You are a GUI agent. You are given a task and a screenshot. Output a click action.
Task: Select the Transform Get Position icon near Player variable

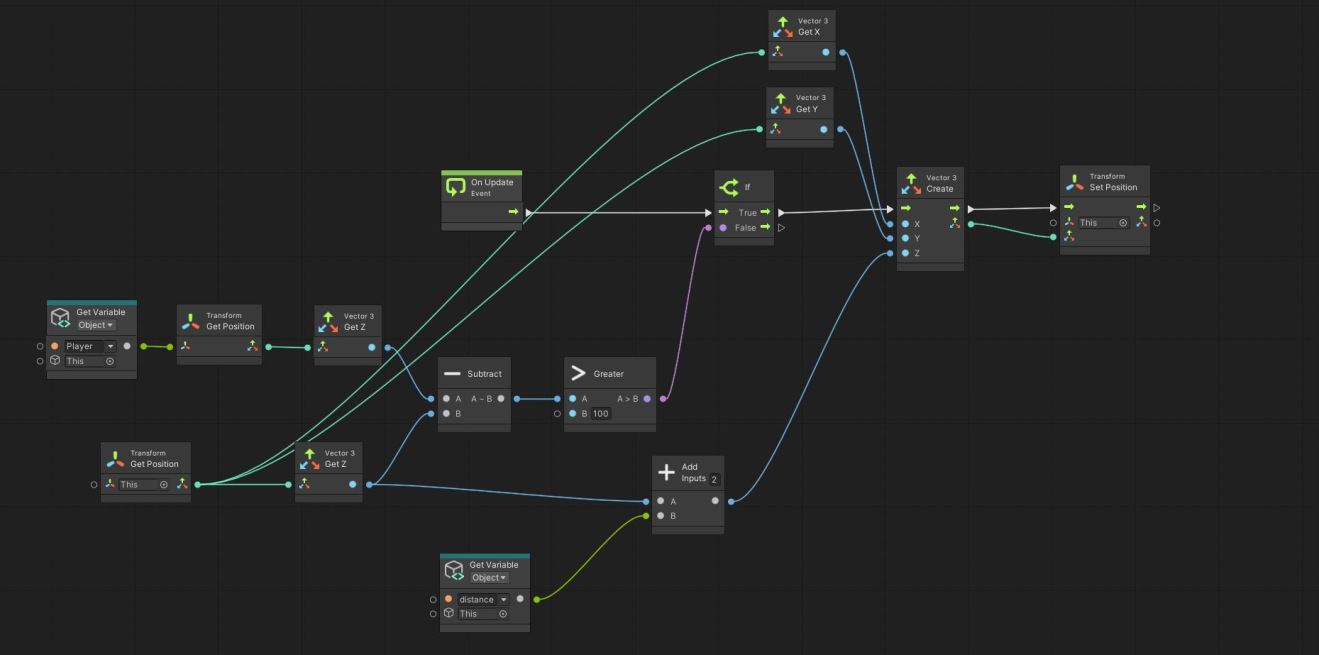(x=192, y=320)
